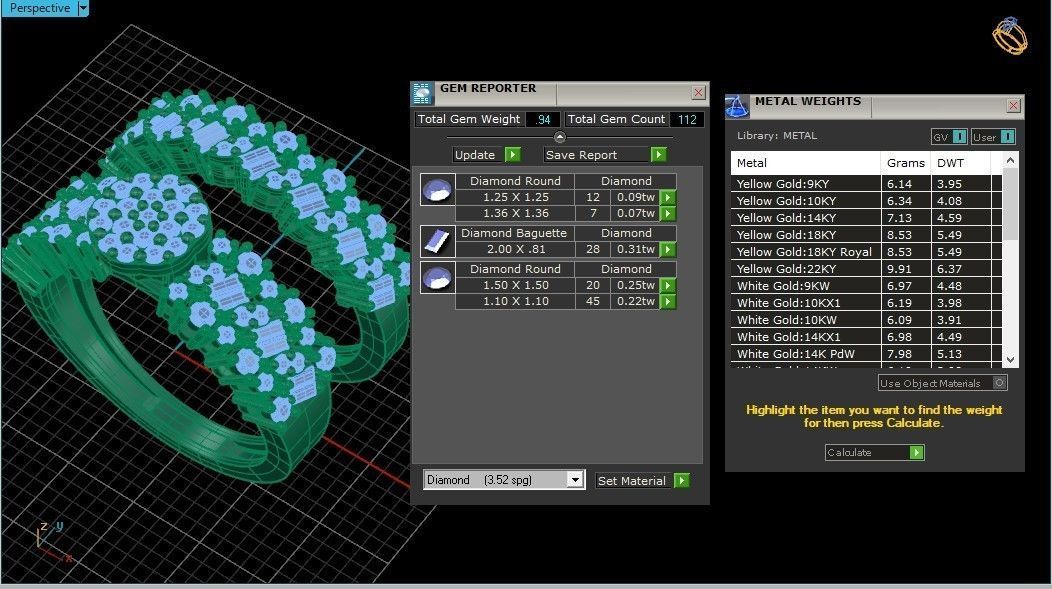
Task: Click the Total Gem Weight value field
Action: (543, 119)
